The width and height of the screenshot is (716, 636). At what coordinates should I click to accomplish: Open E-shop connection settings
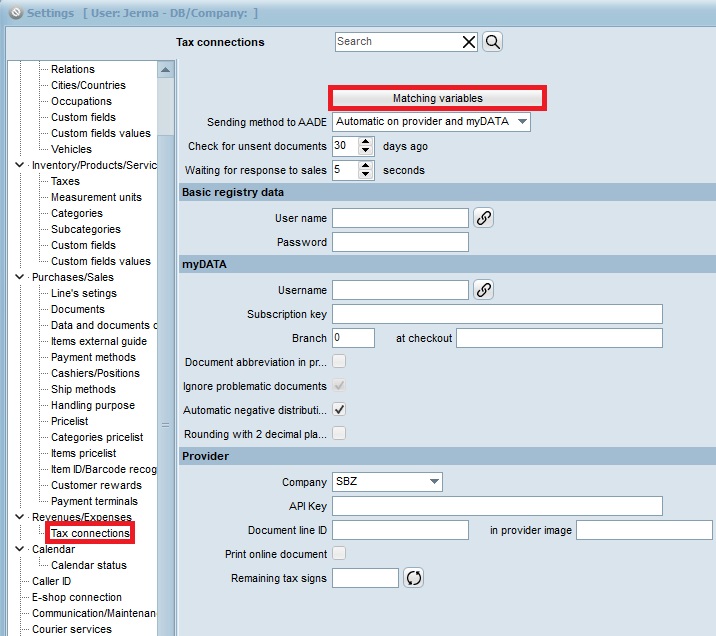(77, 597)
